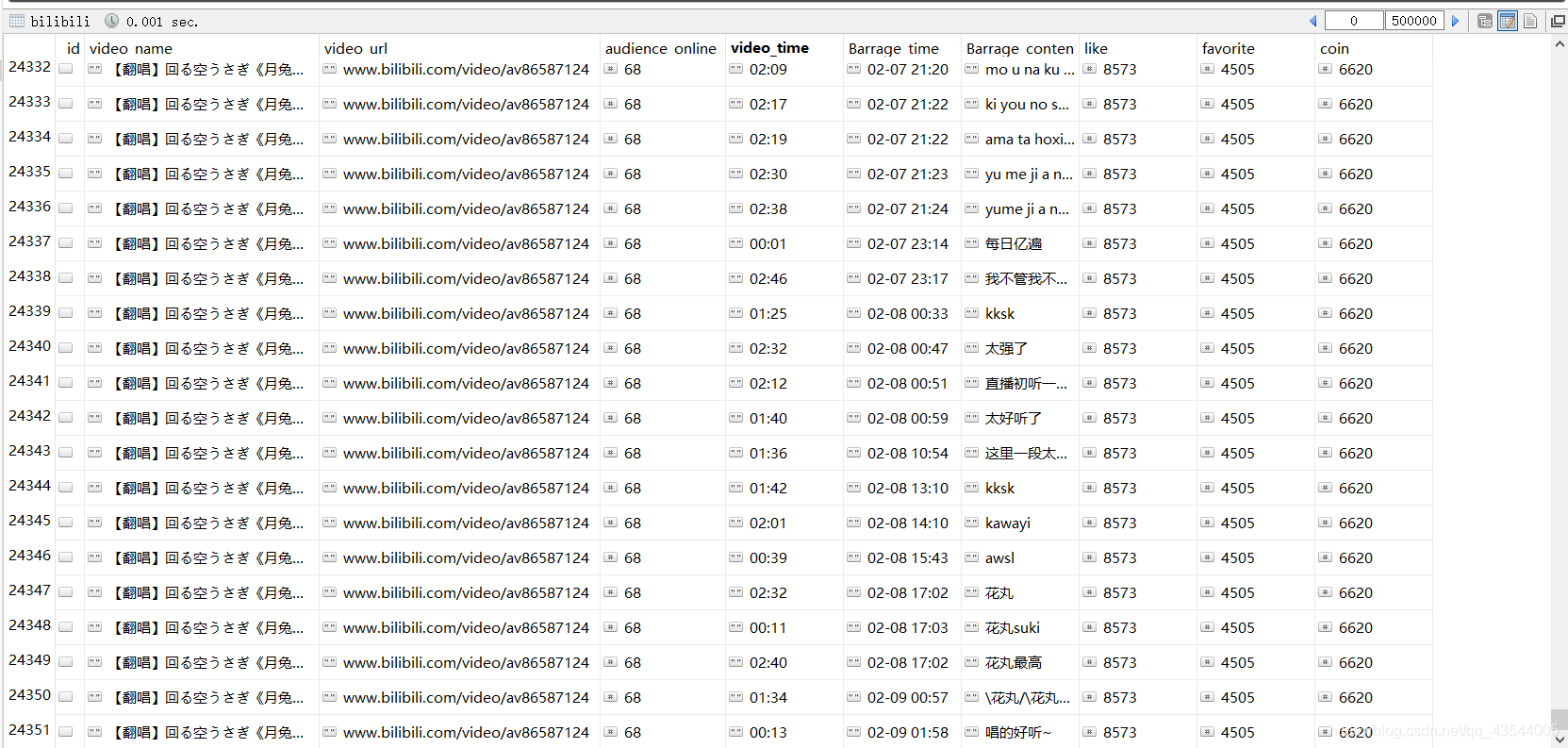This screenshot has height=748, width=1568.
Task: Select barrage content cell '花丸suki'
Action: 1013,628
